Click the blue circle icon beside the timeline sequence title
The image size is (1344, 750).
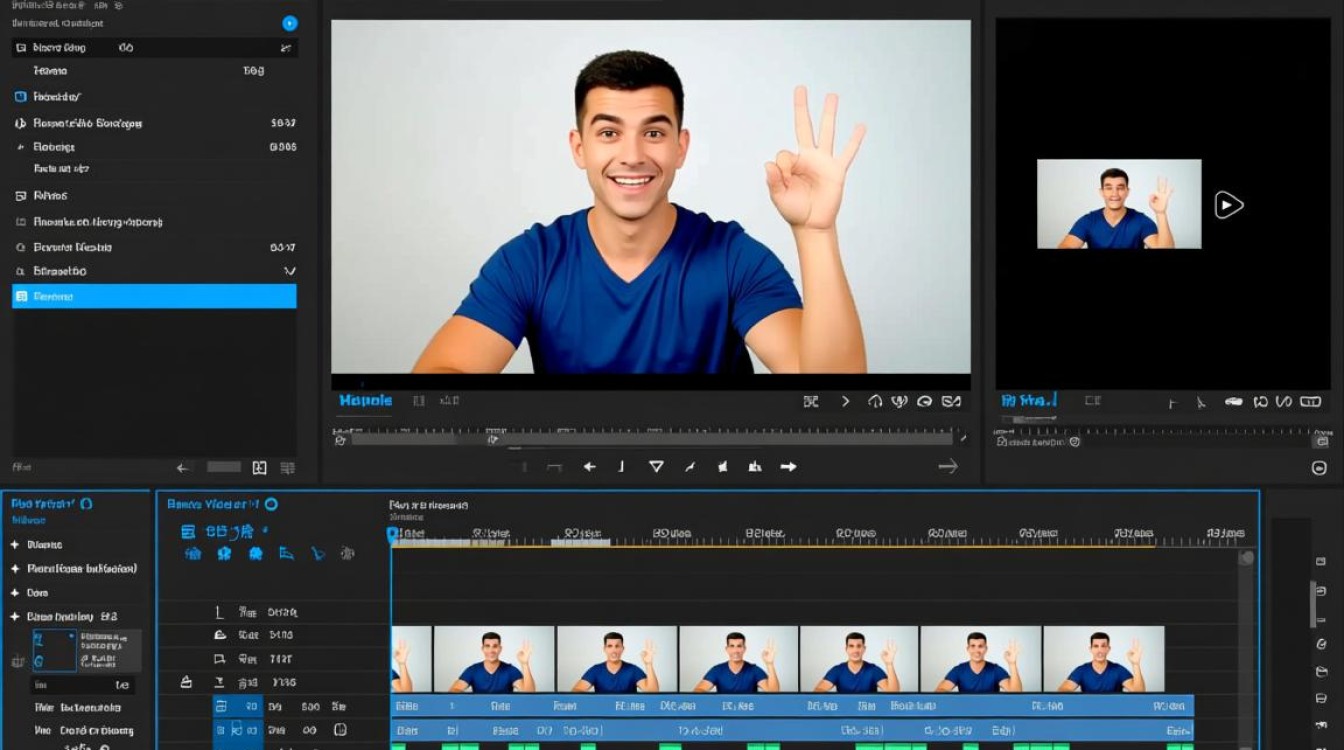[271, 505]
